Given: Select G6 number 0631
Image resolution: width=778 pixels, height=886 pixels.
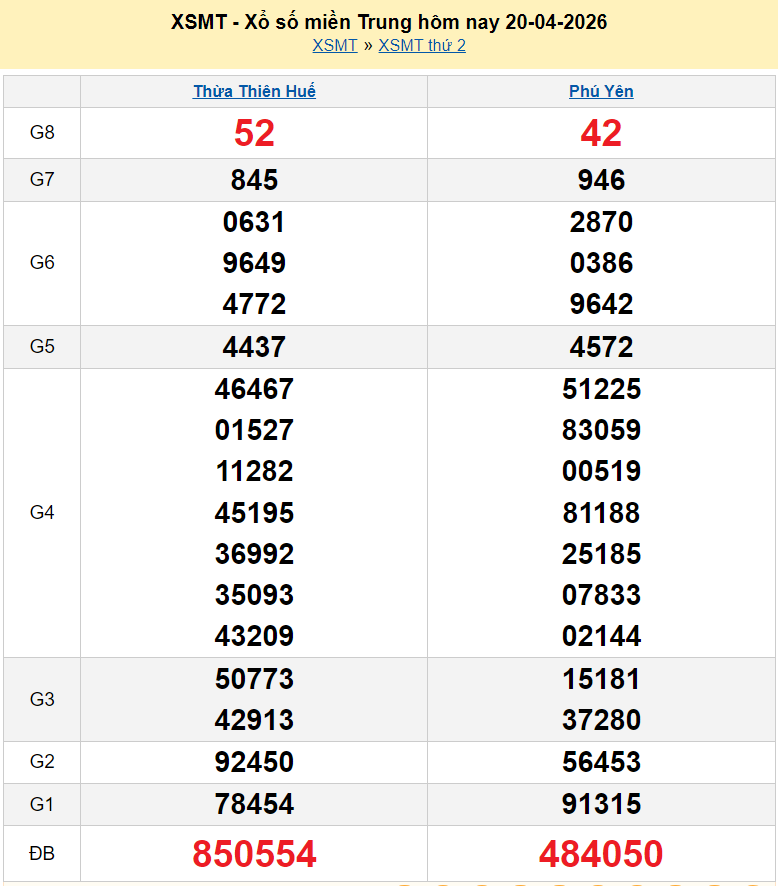Looking at the screenshot, I should click(x=254, y=222).
